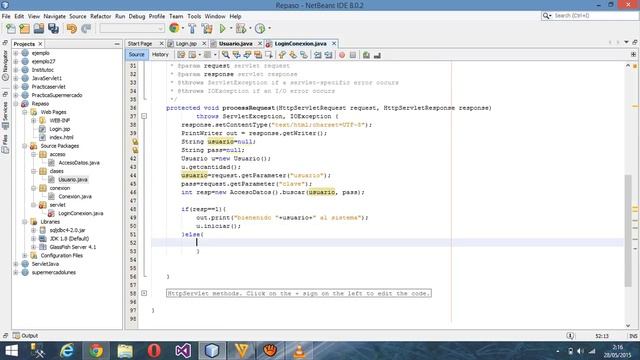Image resolution: width=640 pixels, height=360 pixels.
Task: Click the Chrome browser run icon
Action: pyautogui.click(x=174, y=28)
